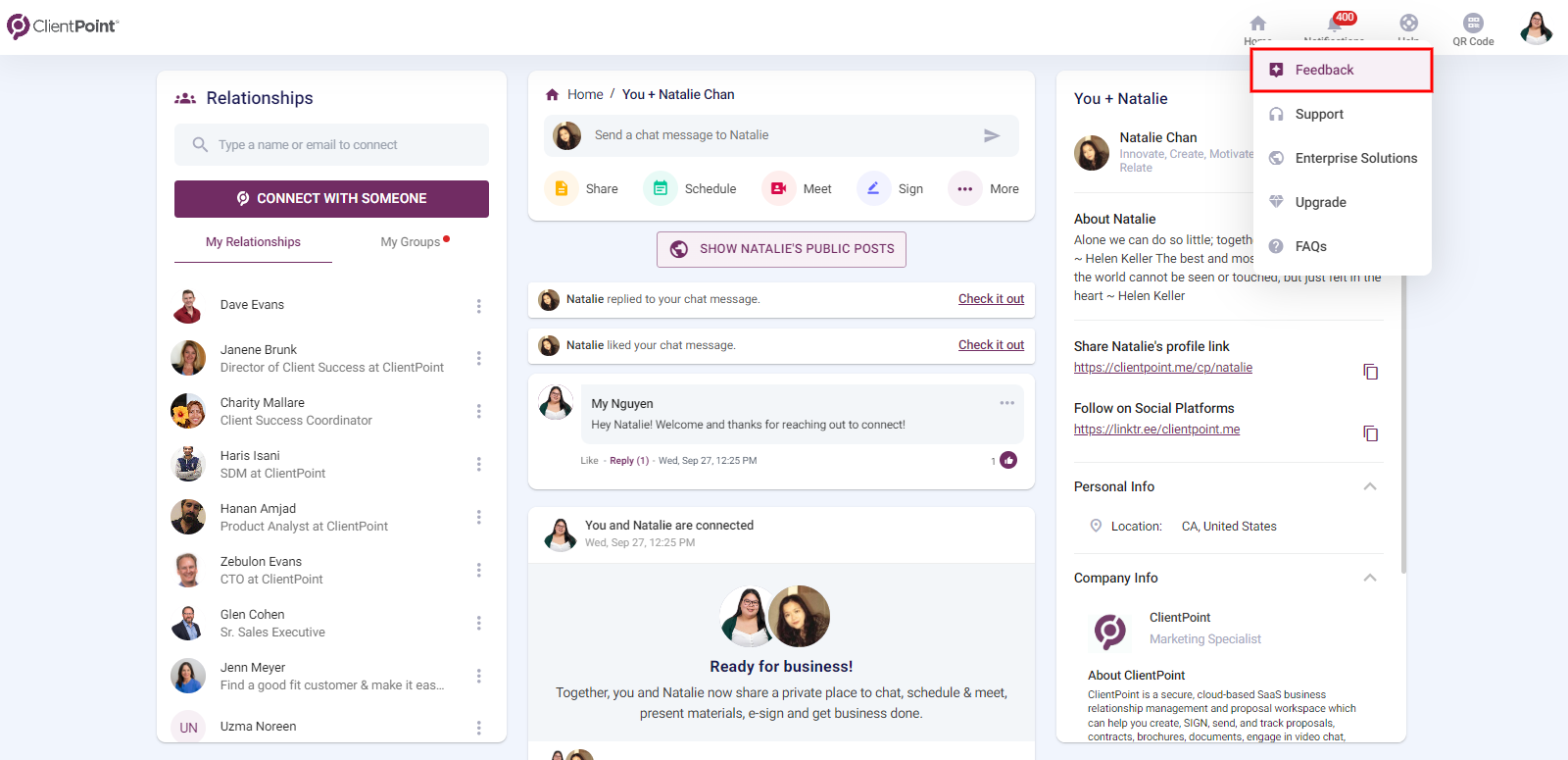Click the Share document icon

pyautogui.click(x=562, y=188)
